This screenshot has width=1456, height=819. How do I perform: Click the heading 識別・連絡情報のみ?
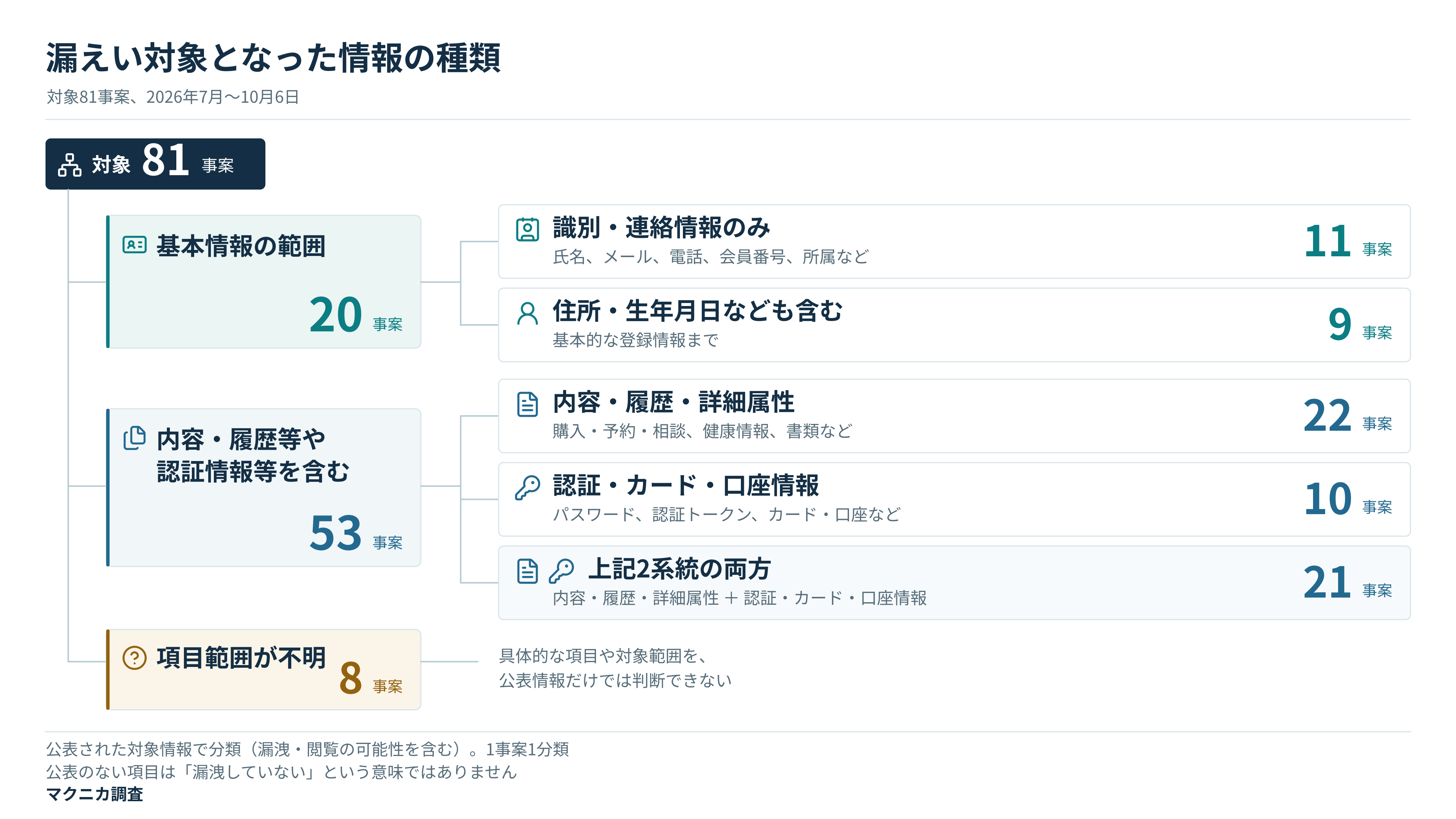click(661, 228)
